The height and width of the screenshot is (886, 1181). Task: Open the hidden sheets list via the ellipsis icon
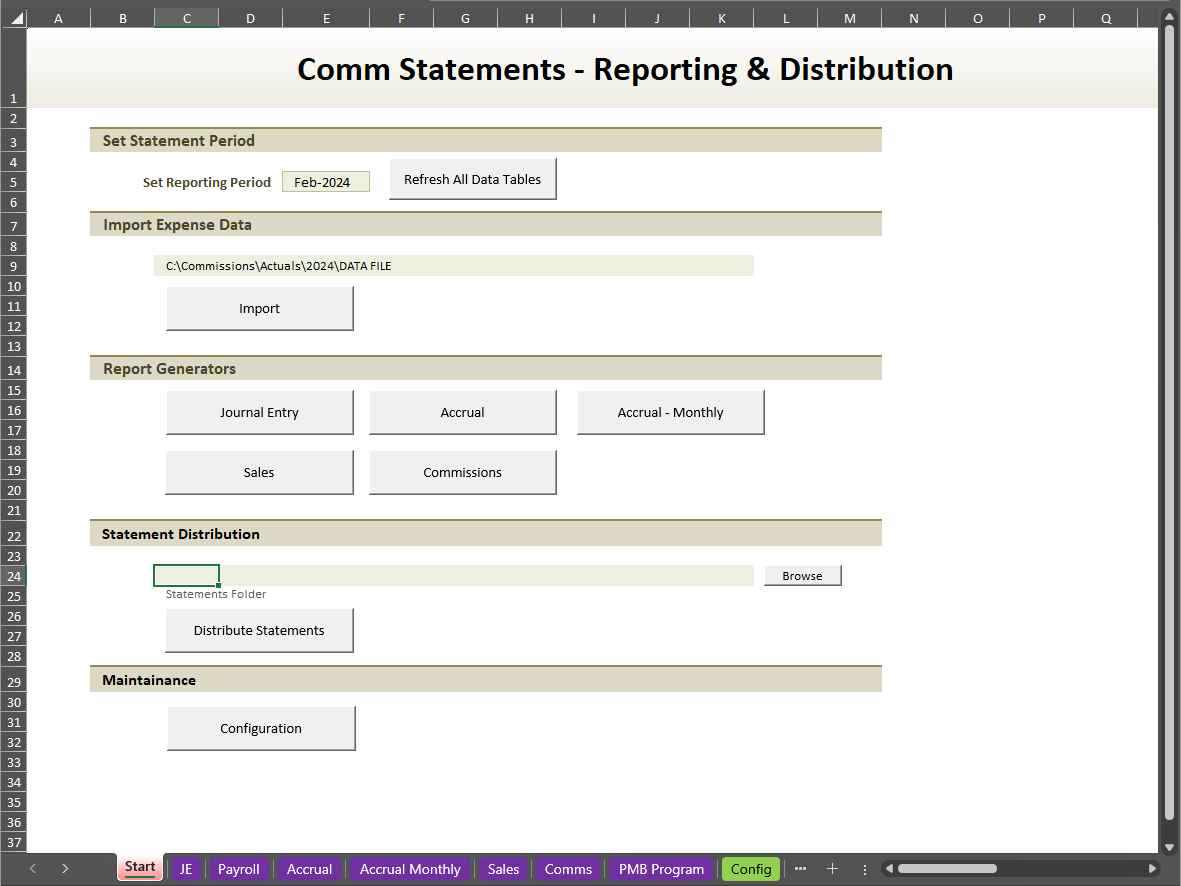[800, 869]
